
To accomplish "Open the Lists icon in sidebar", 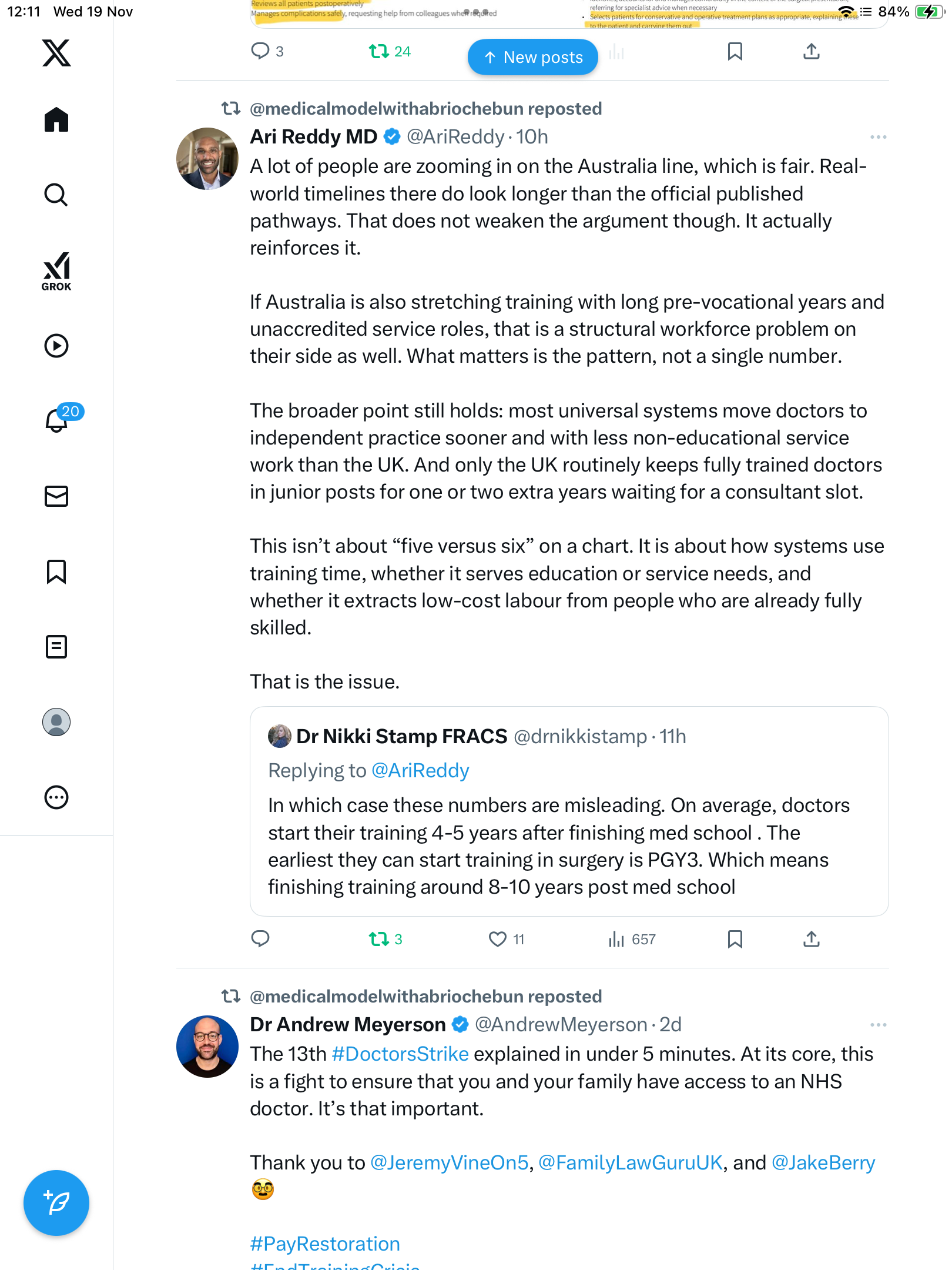I will point(56,647).
